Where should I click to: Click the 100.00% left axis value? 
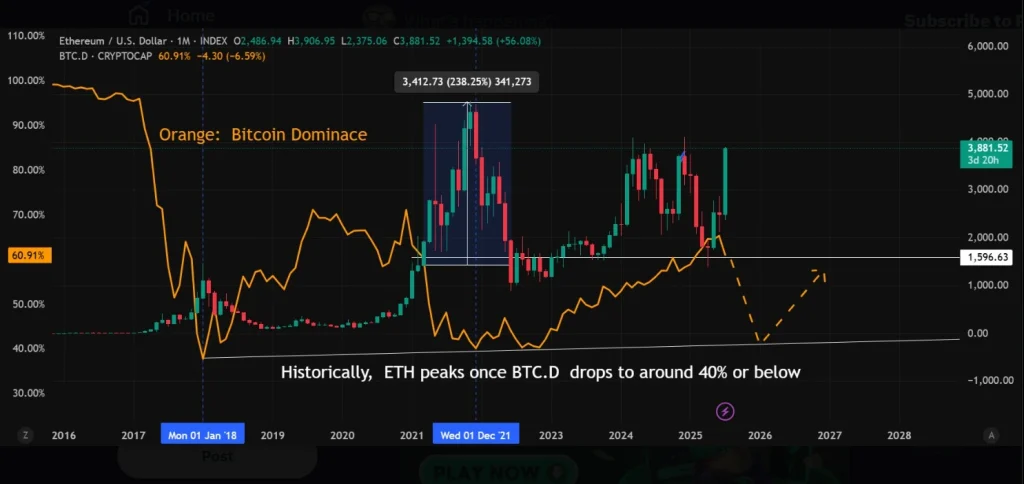(x=26, y=80)
